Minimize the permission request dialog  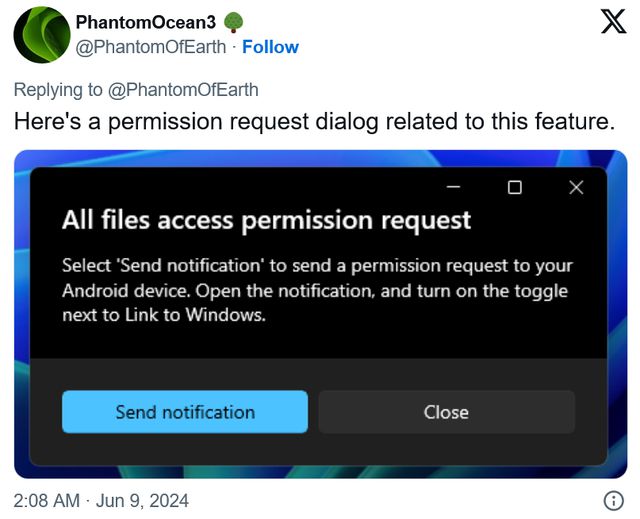click(454, 187)
